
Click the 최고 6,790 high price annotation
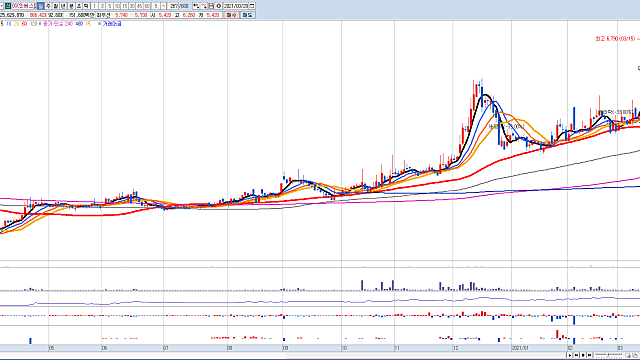[616, 39]
